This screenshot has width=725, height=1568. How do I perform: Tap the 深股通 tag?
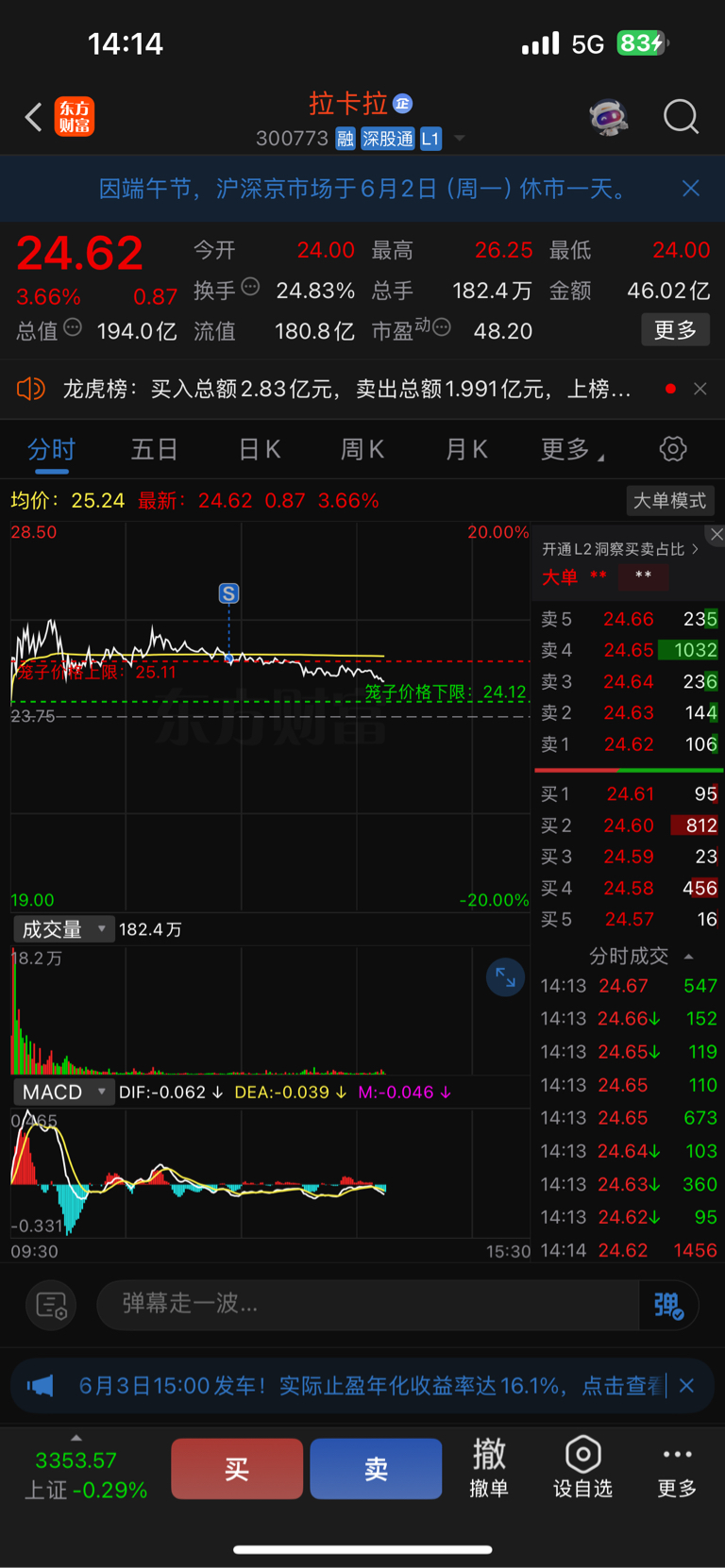point(388,139)
